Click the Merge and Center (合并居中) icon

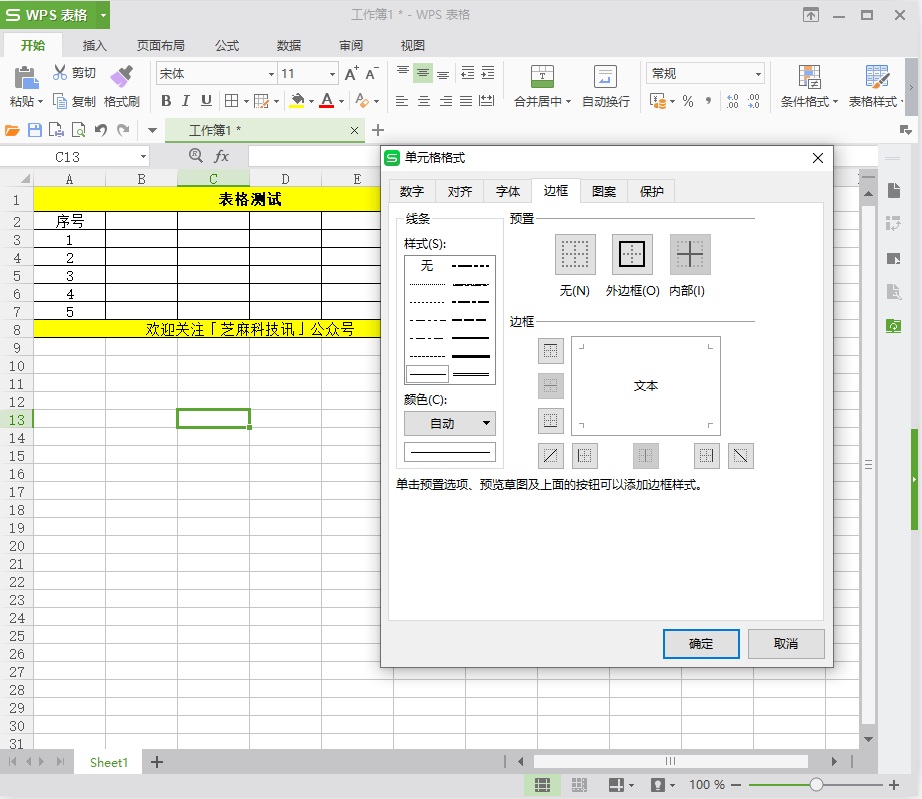pos(542,76)
